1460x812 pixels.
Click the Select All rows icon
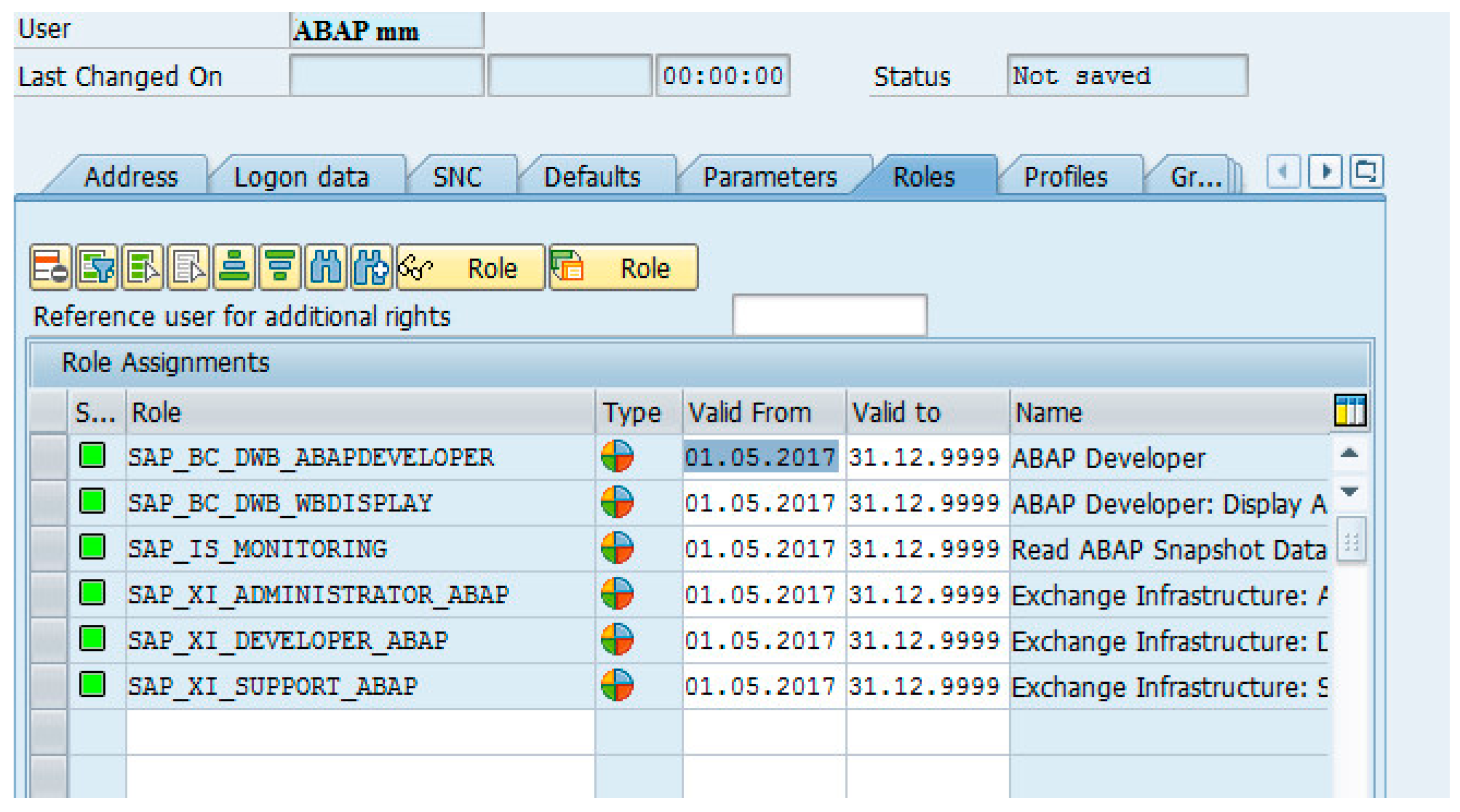pyautogui.click(x=142, y=267)
